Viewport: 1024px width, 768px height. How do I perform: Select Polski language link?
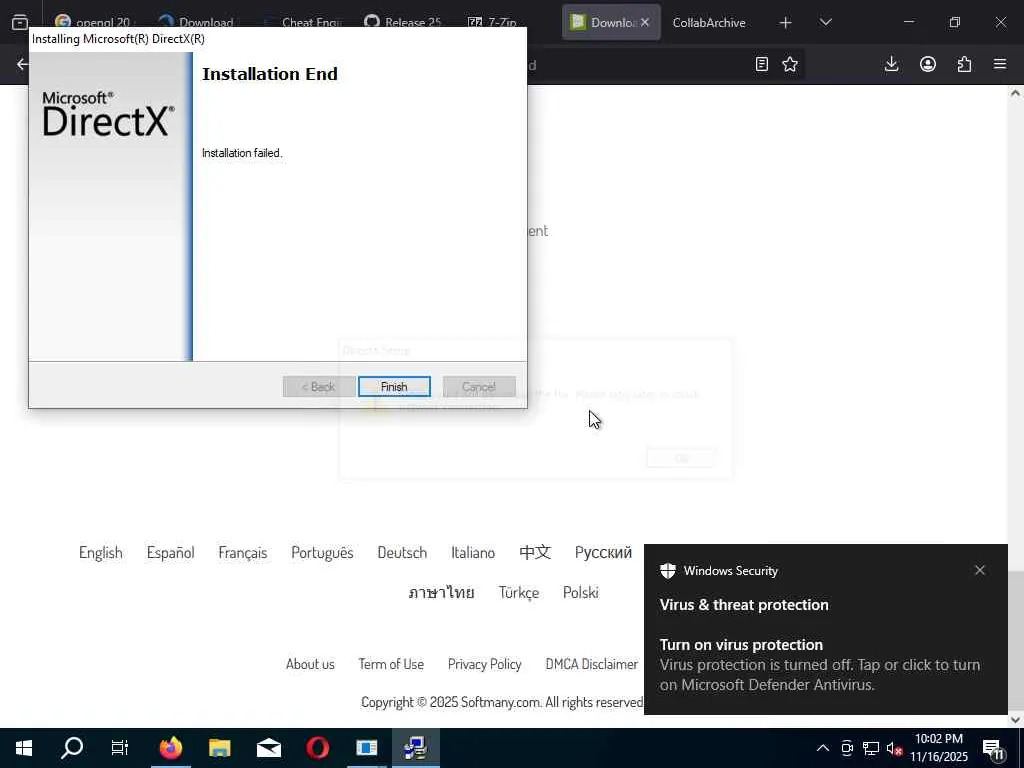581,592
